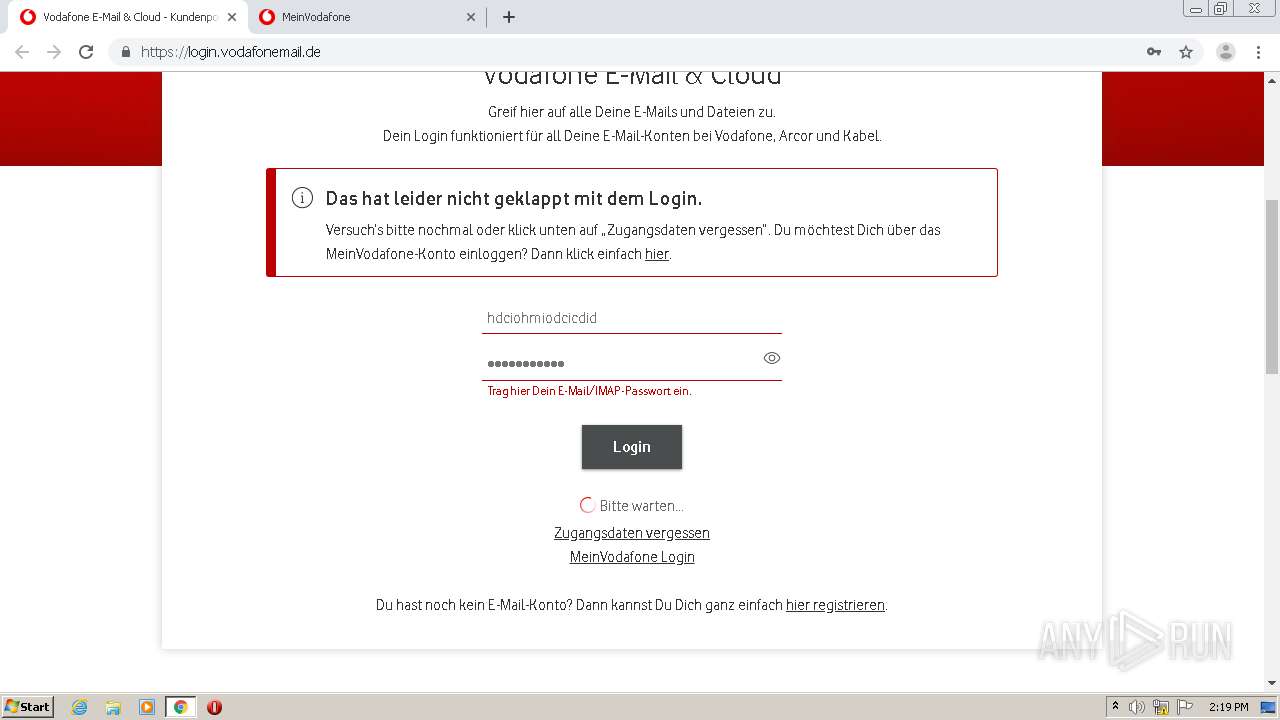Click the 'hier' link in error message
The image size is (1280, 720).
pos(656,254)
